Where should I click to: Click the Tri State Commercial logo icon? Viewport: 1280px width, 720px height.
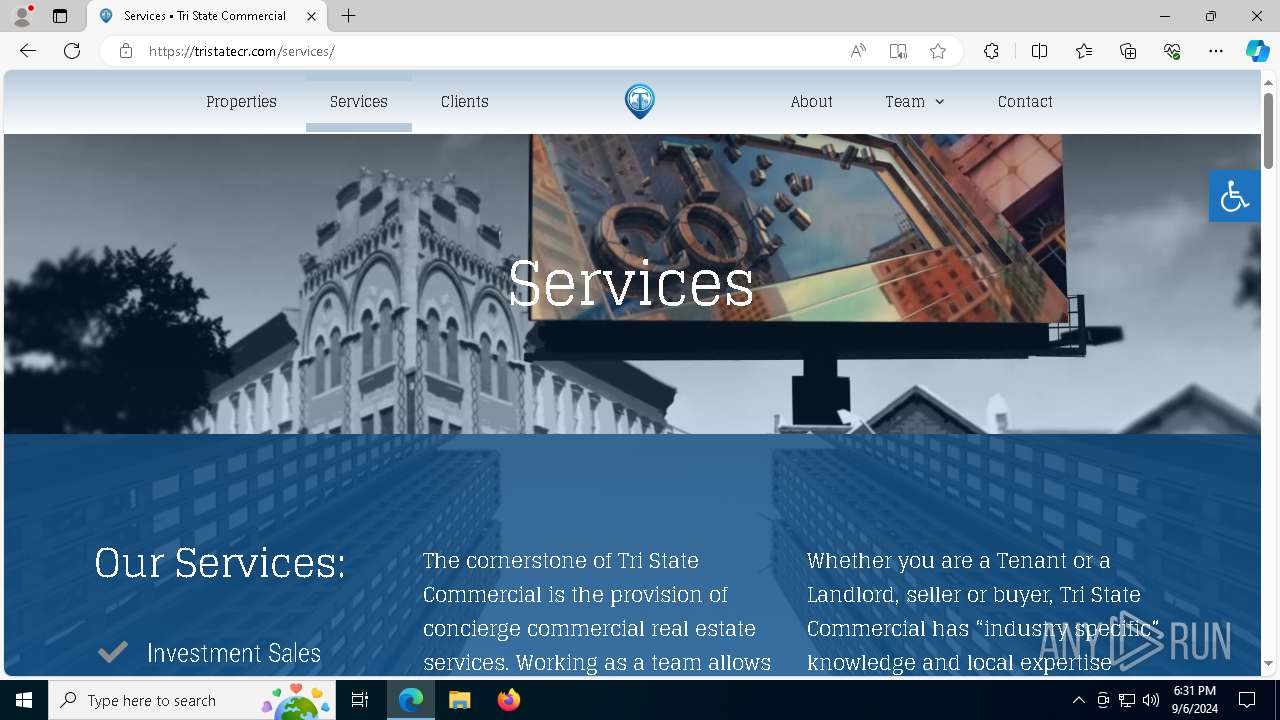(x=640, y=101)
